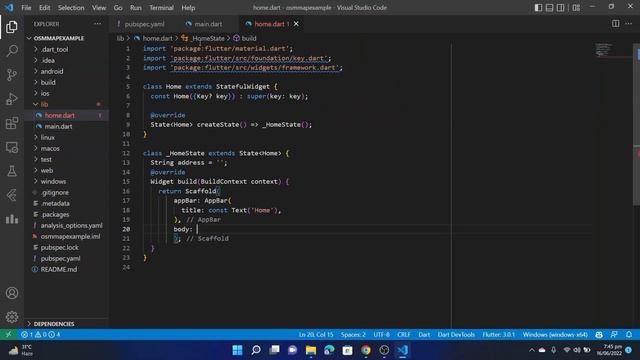Expand the macos folder
The width and height of the screenshot is (640, 360).
50,149
